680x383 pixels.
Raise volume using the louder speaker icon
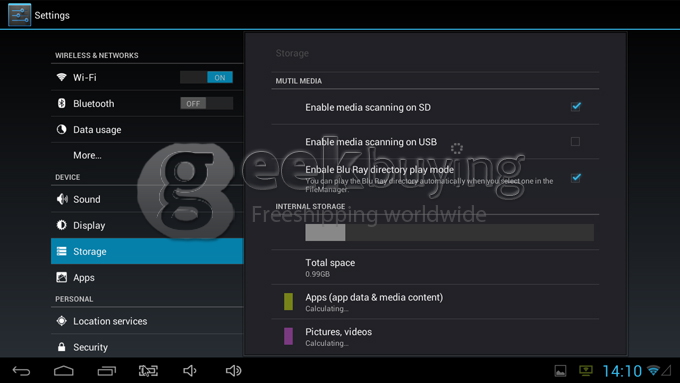click(x=233, y=371)
